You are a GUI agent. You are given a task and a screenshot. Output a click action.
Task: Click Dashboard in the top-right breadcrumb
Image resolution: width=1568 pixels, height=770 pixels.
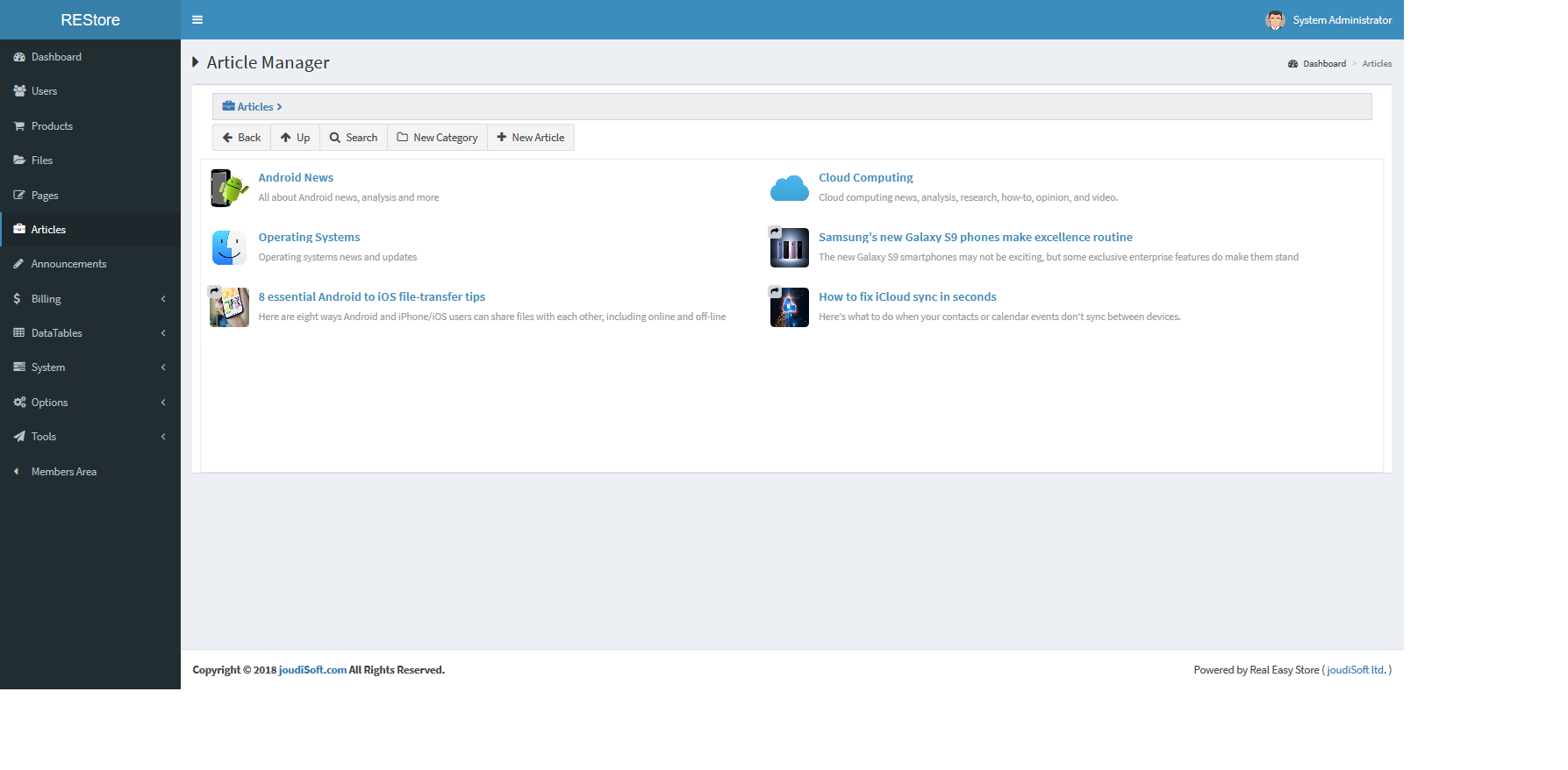coord(1324,64)
